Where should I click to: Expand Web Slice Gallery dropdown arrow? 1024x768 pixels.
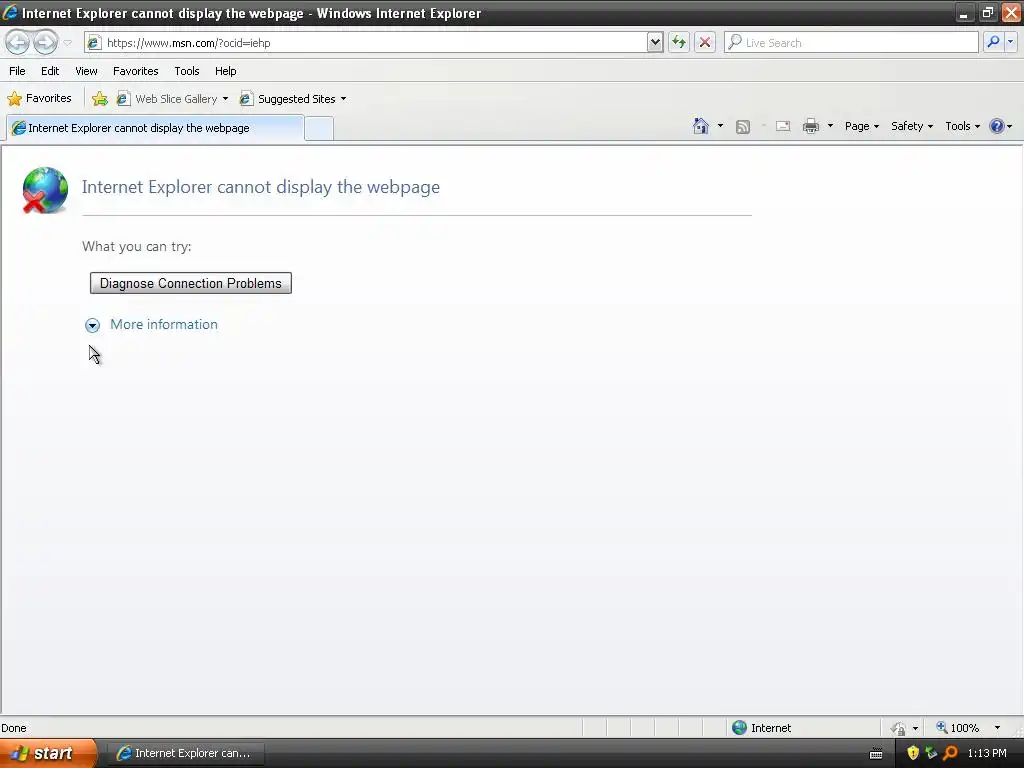point(225,99)
